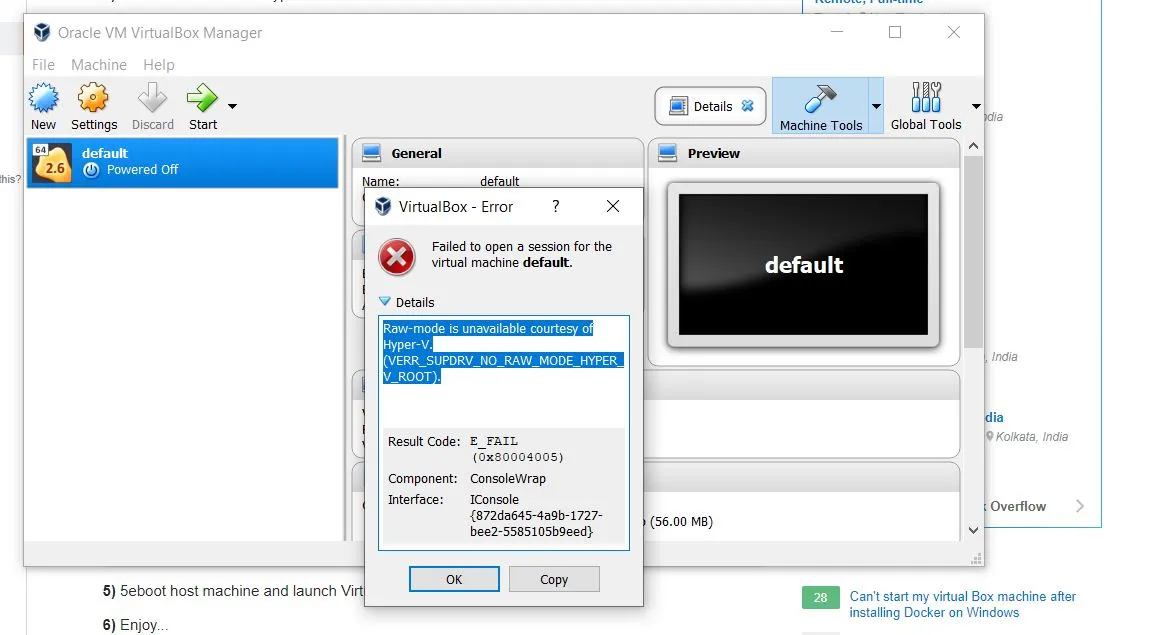This screenshot has height=635, width=1155.
Task: Select the default VM in the list
Action: (183, 162)
